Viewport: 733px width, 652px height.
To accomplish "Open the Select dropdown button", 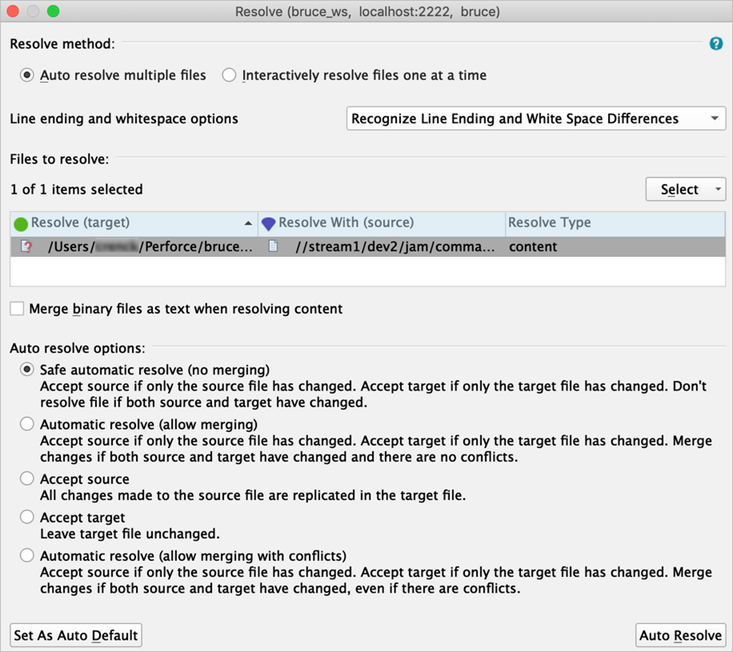I will pos(685,189).
